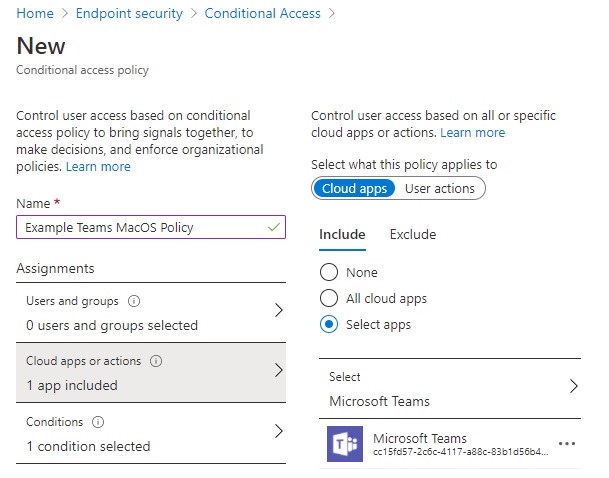Click the green checkmark in Name field
Viewport: 609px width, 478px height.
[x=274, y=227]
